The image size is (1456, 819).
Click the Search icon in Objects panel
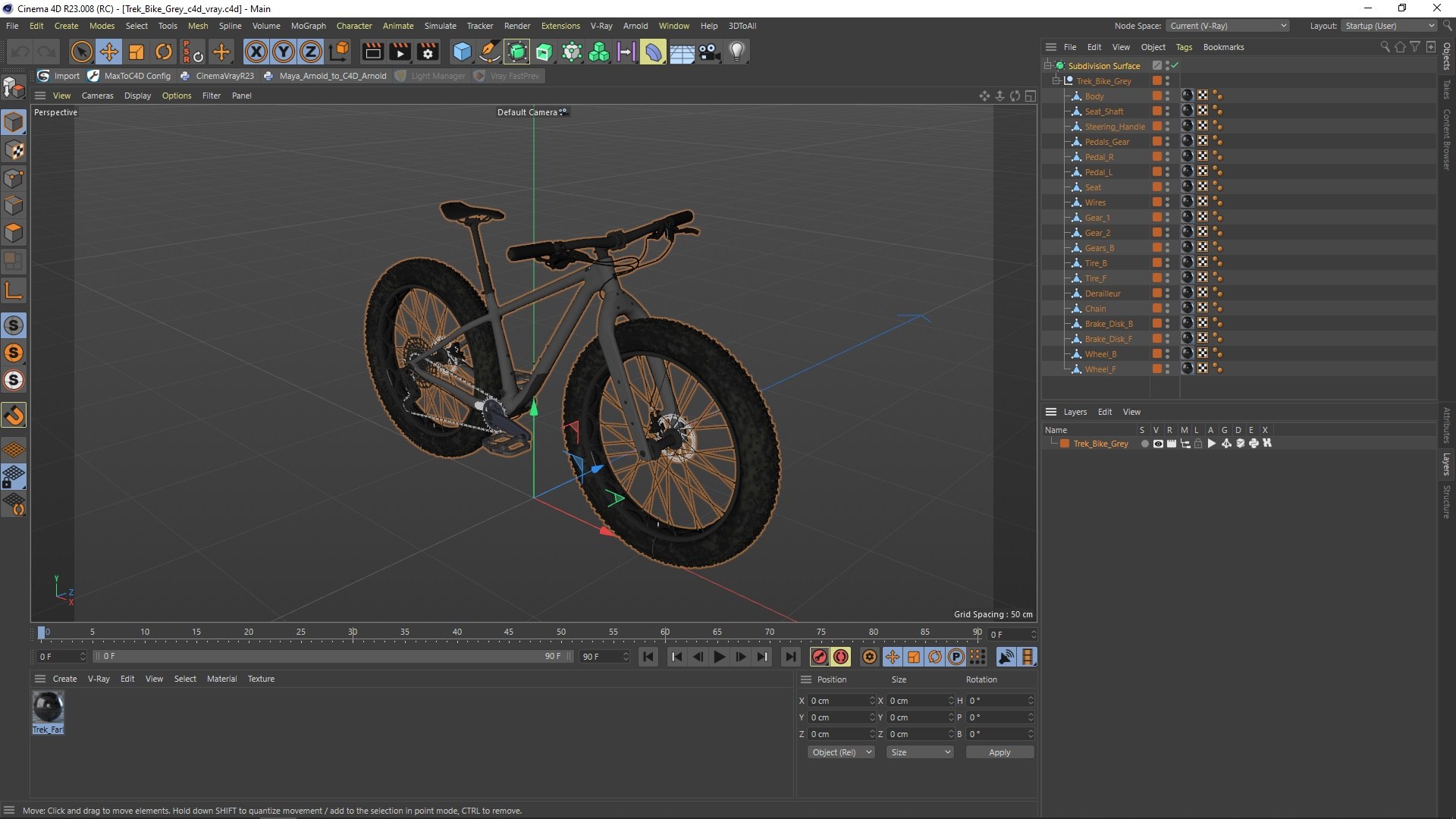[x=1385, y=47]
